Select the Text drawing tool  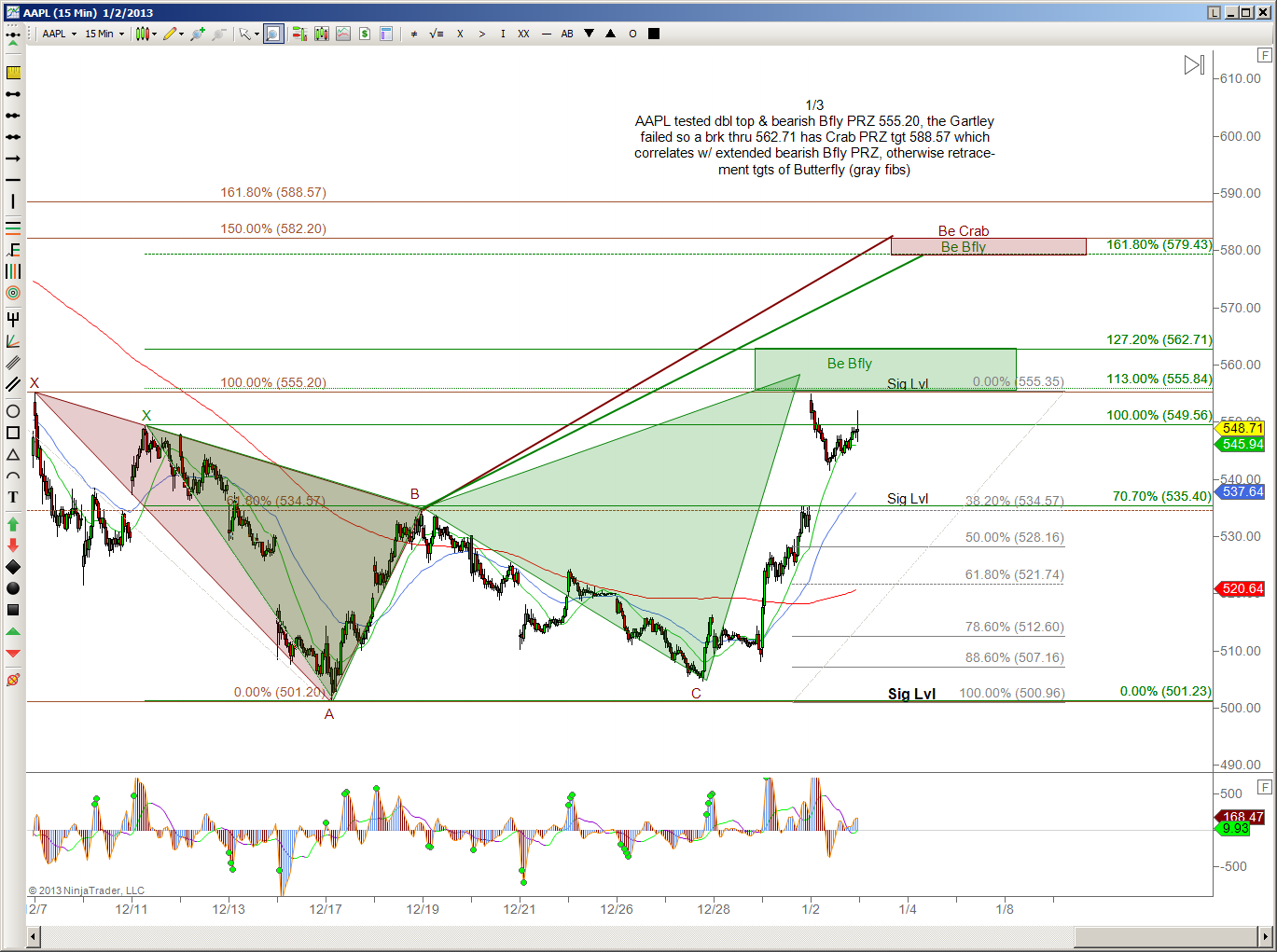click(13, 497)
